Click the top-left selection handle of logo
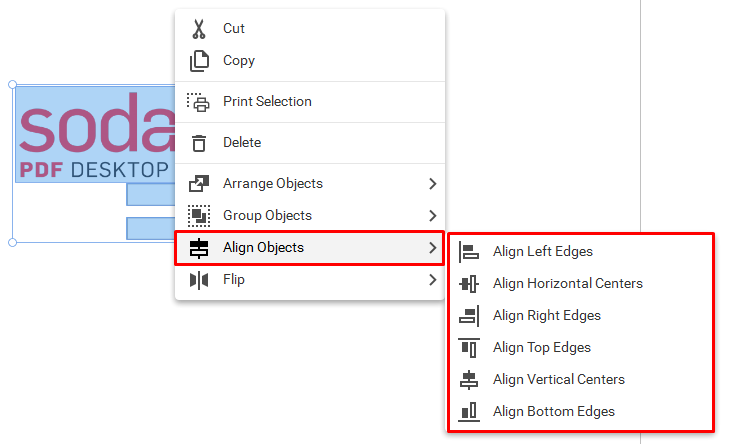The height and width of the screenshot is (444, 731). 13,84
